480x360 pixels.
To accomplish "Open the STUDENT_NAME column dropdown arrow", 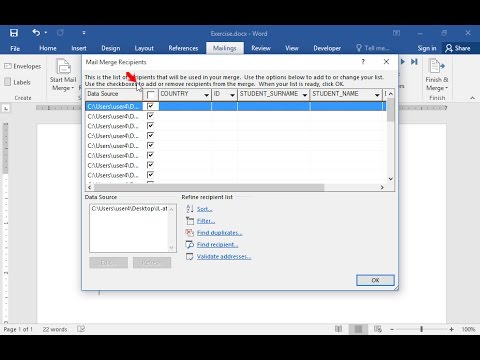I will click(377, 95).
